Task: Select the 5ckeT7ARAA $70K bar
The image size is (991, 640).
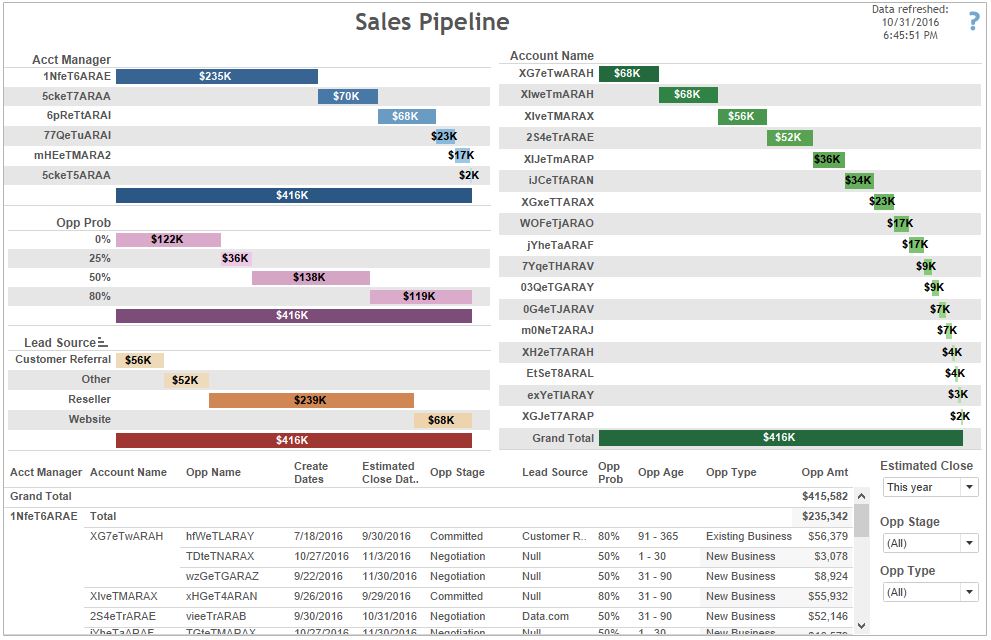Action: (x=348, y=96)
